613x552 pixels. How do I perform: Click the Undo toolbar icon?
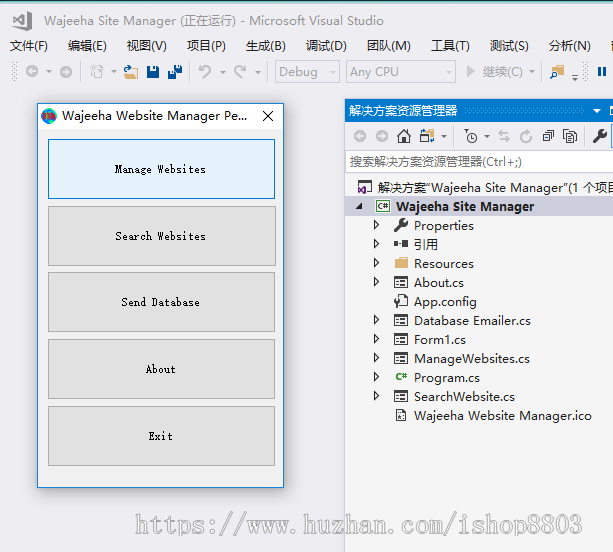click(205, 72)
